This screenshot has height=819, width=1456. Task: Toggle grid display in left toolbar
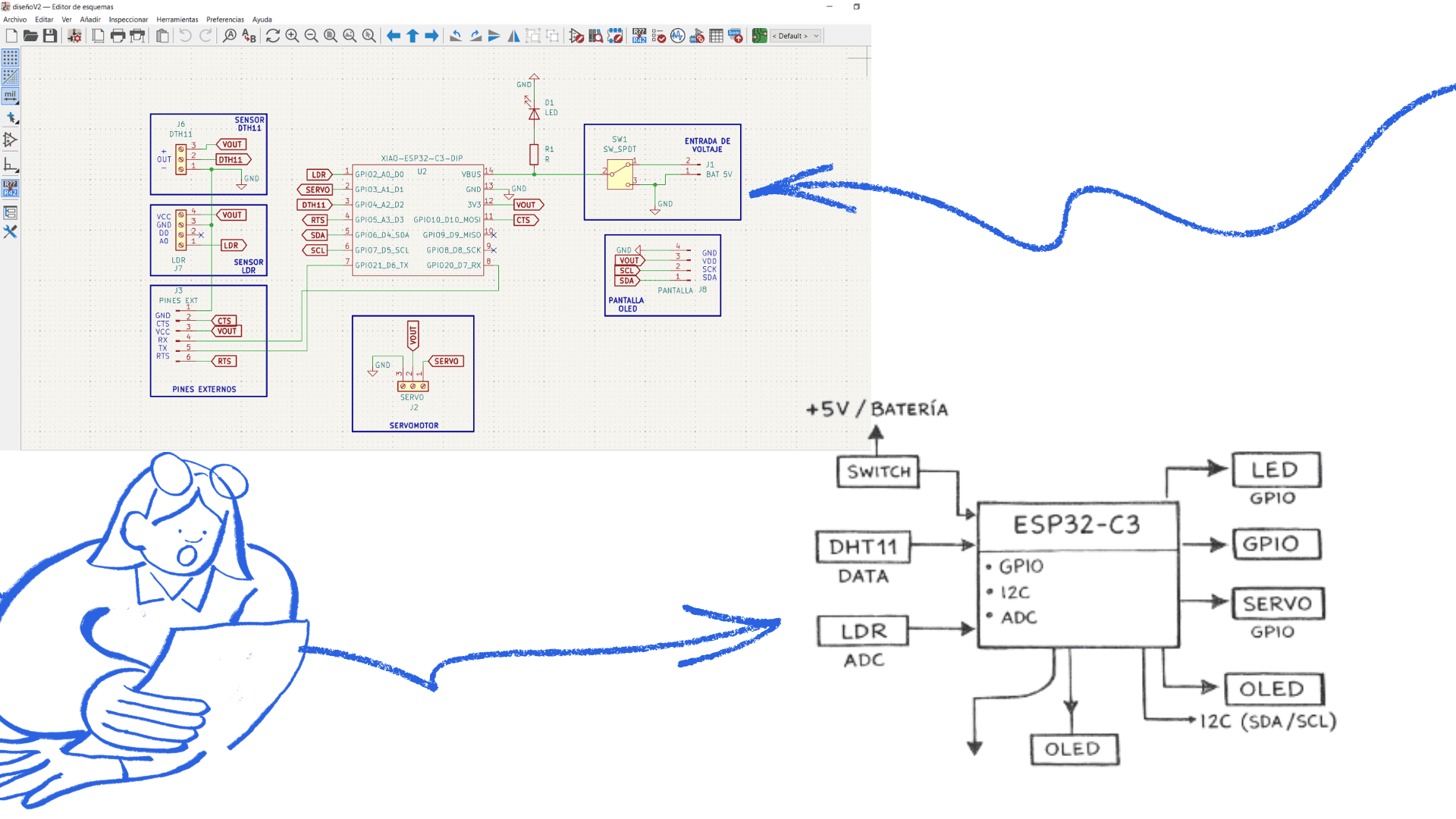pos(10,58)
